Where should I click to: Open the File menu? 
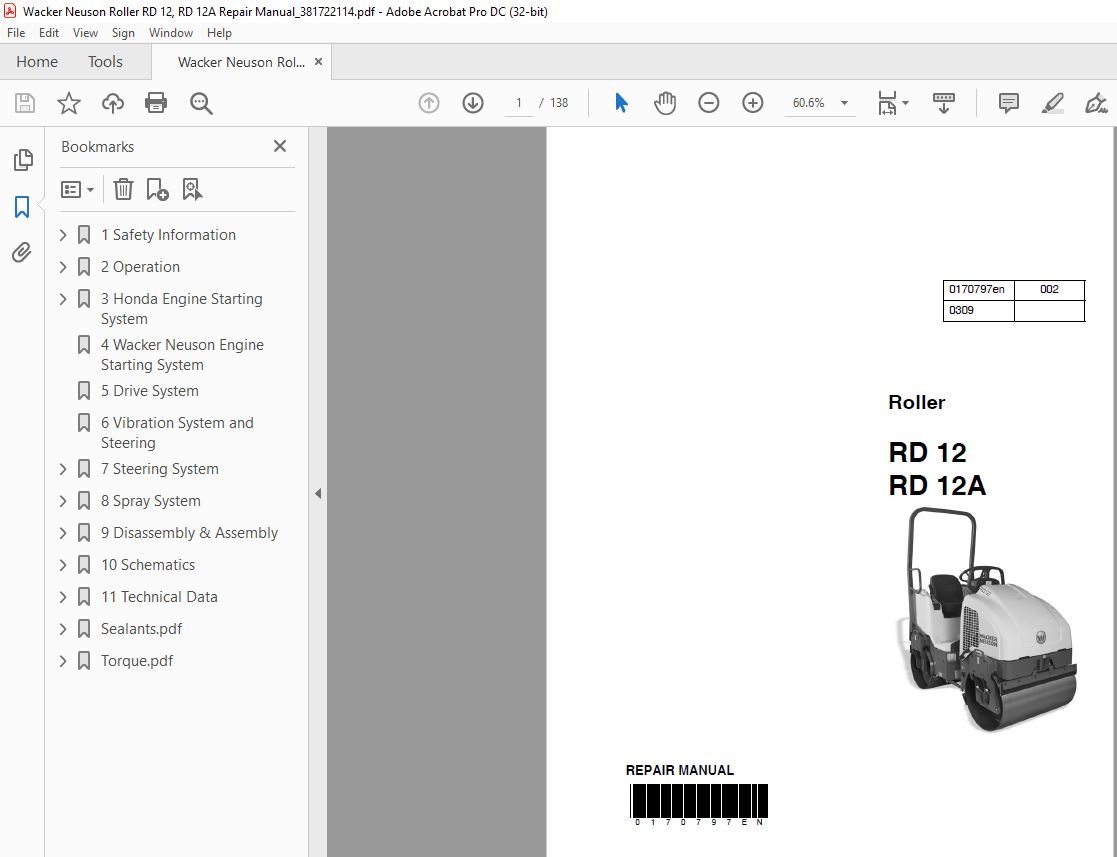tap(16, 33)
